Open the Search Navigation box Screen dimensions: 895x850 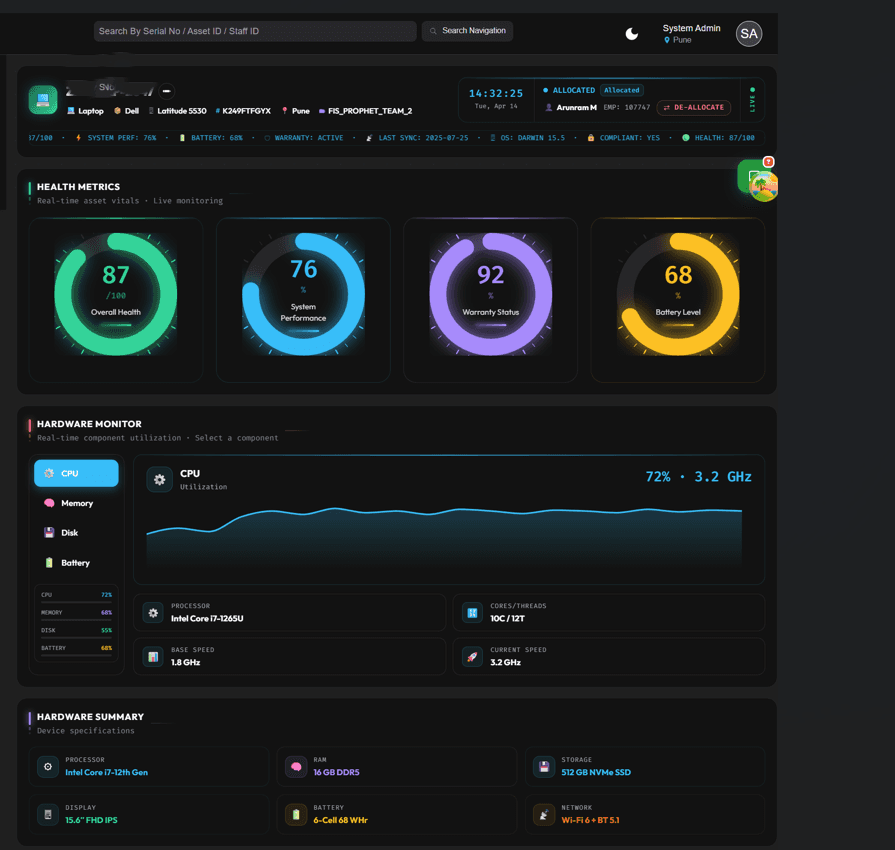click(x=467, y=31)
